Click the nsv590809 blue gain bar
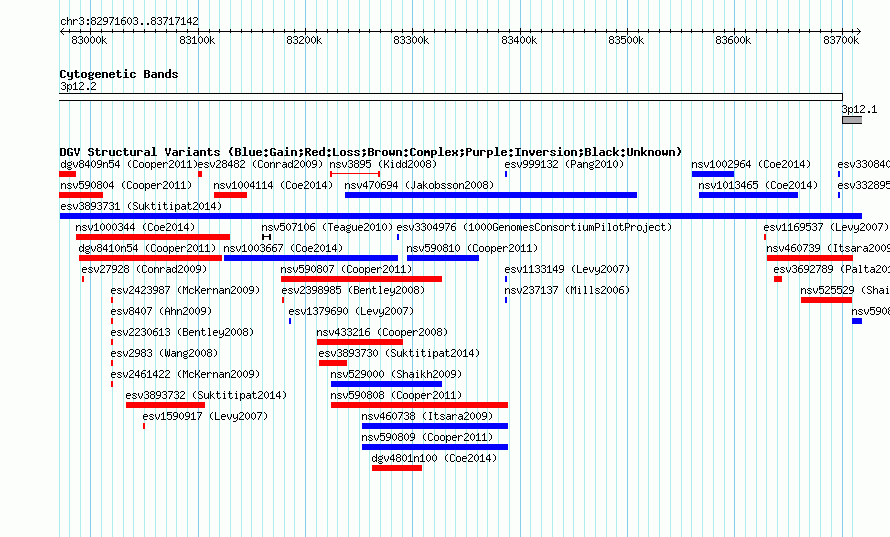 point(435,447)
